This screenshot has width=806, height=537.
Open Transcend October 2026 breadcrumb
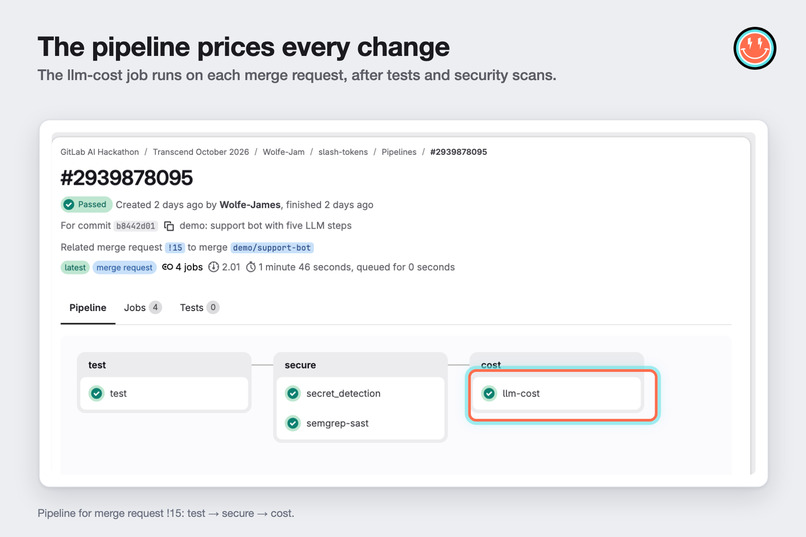pyautogui.click(x=201, y=152)
